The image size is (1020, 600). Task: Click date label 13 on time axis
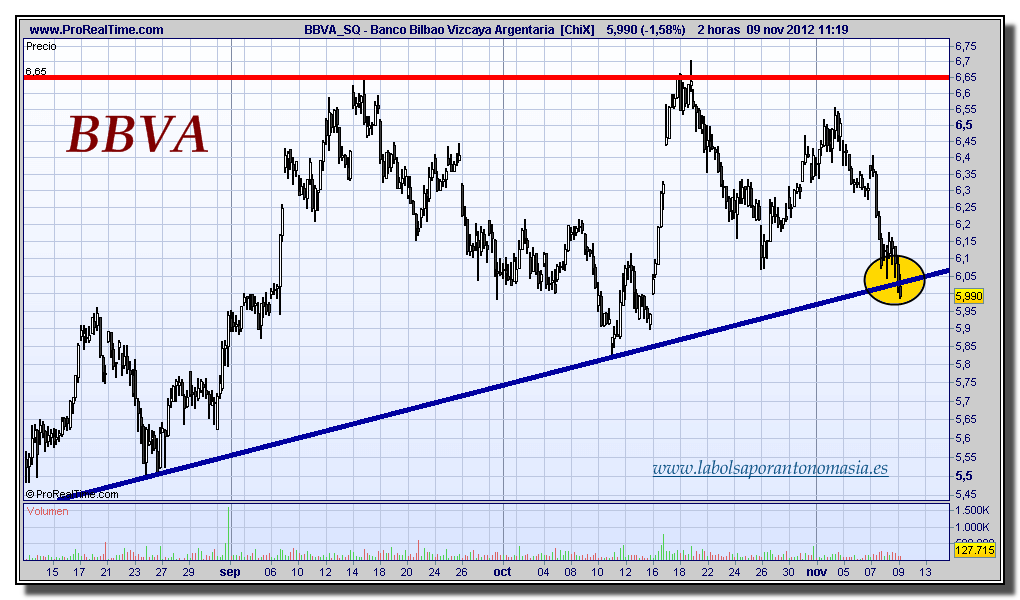click(x=925, y=572)
